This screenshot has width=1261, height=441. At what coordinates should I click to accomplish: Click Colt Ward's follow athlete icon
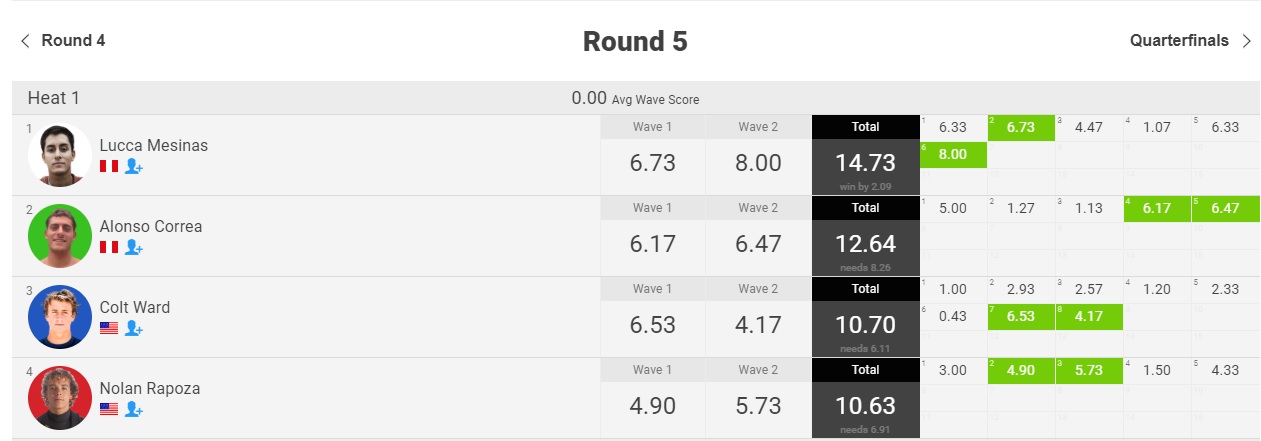tap(134, 328)
